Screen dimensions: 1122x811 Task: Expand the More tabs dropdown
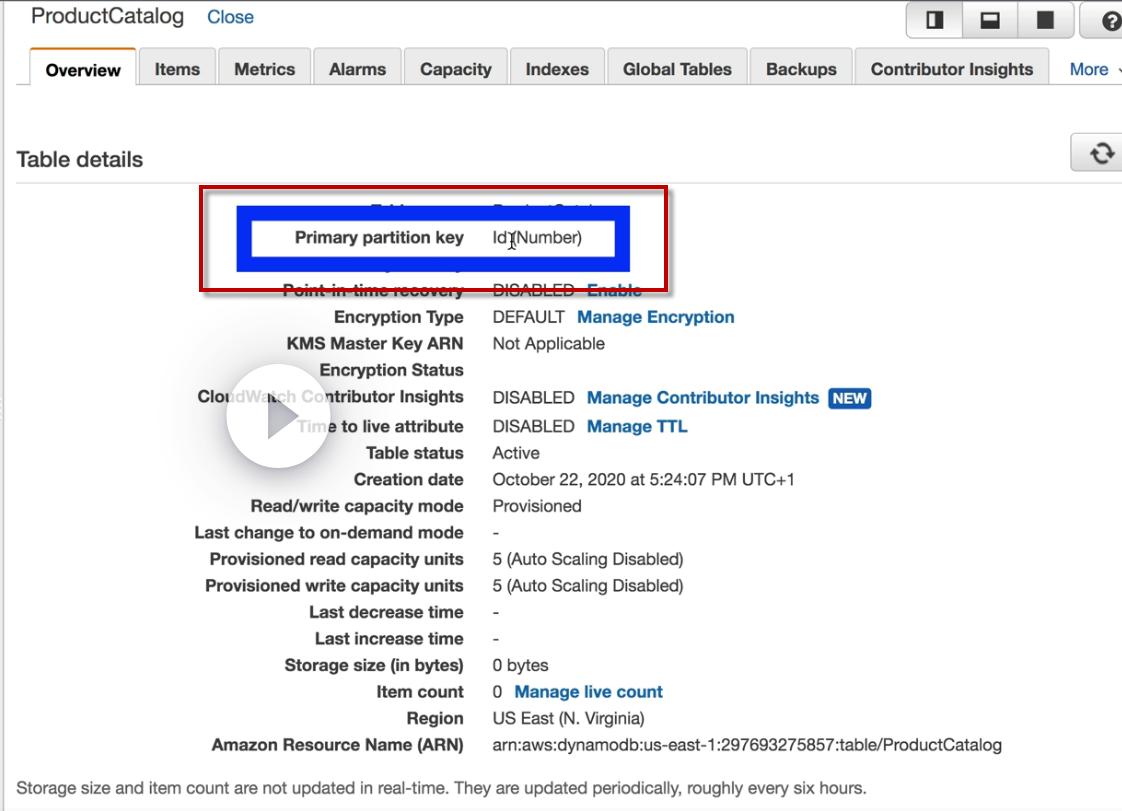point(1093,69)
